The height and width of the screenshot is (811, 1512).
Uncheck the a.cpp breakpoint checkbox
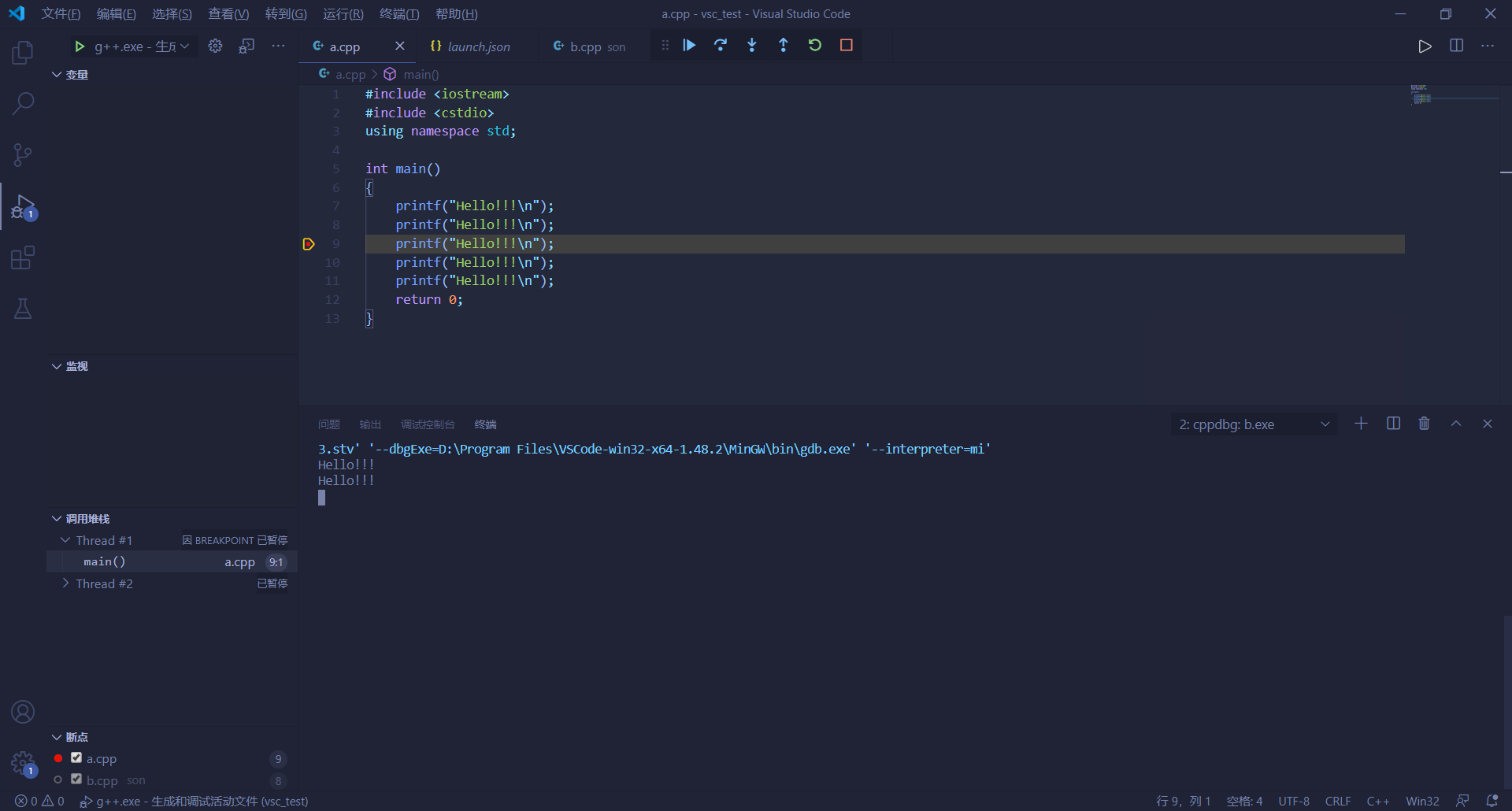[76, 758]
